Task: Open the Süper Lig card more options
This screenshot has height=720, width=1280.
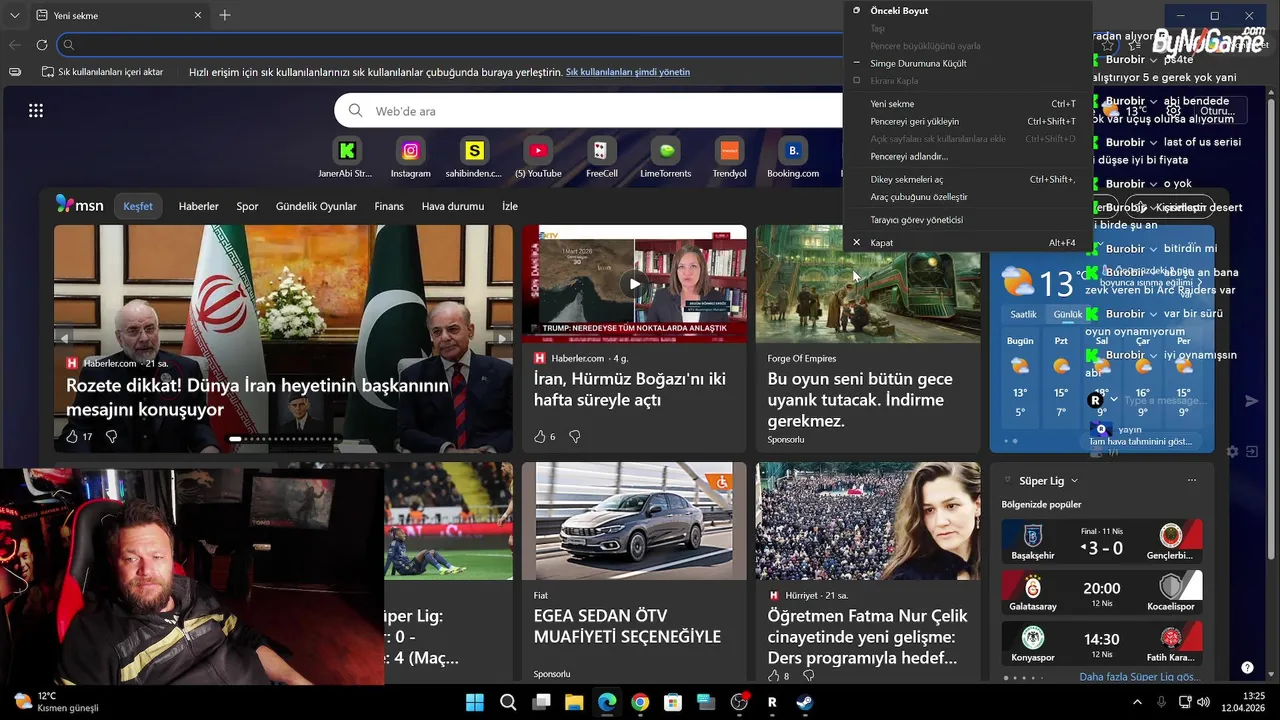Action: (x=1191, y=481)
